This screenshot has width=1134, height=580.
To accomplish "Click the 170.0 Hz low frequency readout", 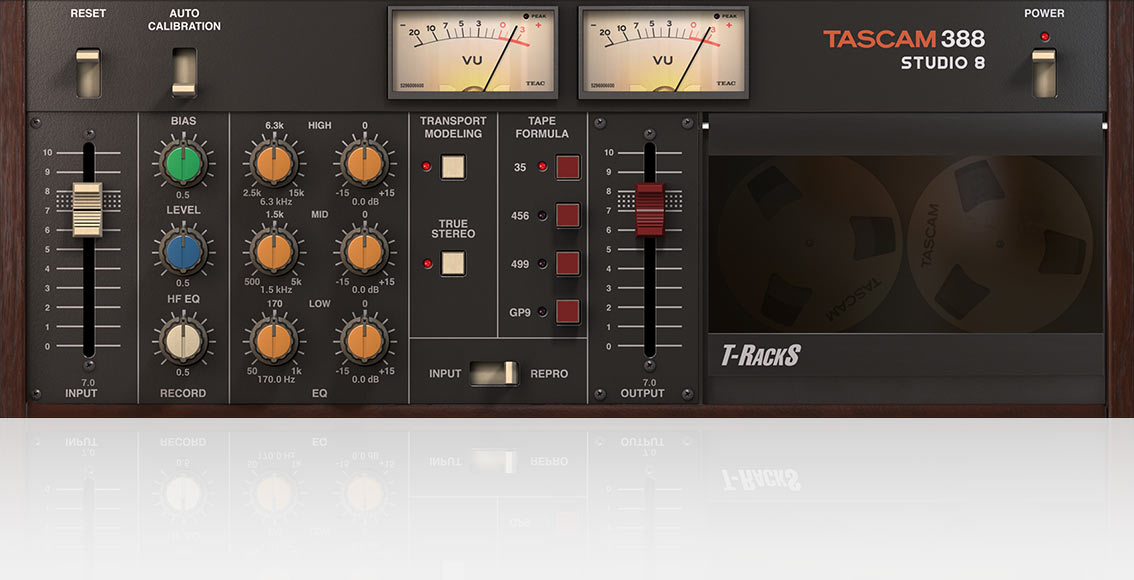I will (275, 379).
